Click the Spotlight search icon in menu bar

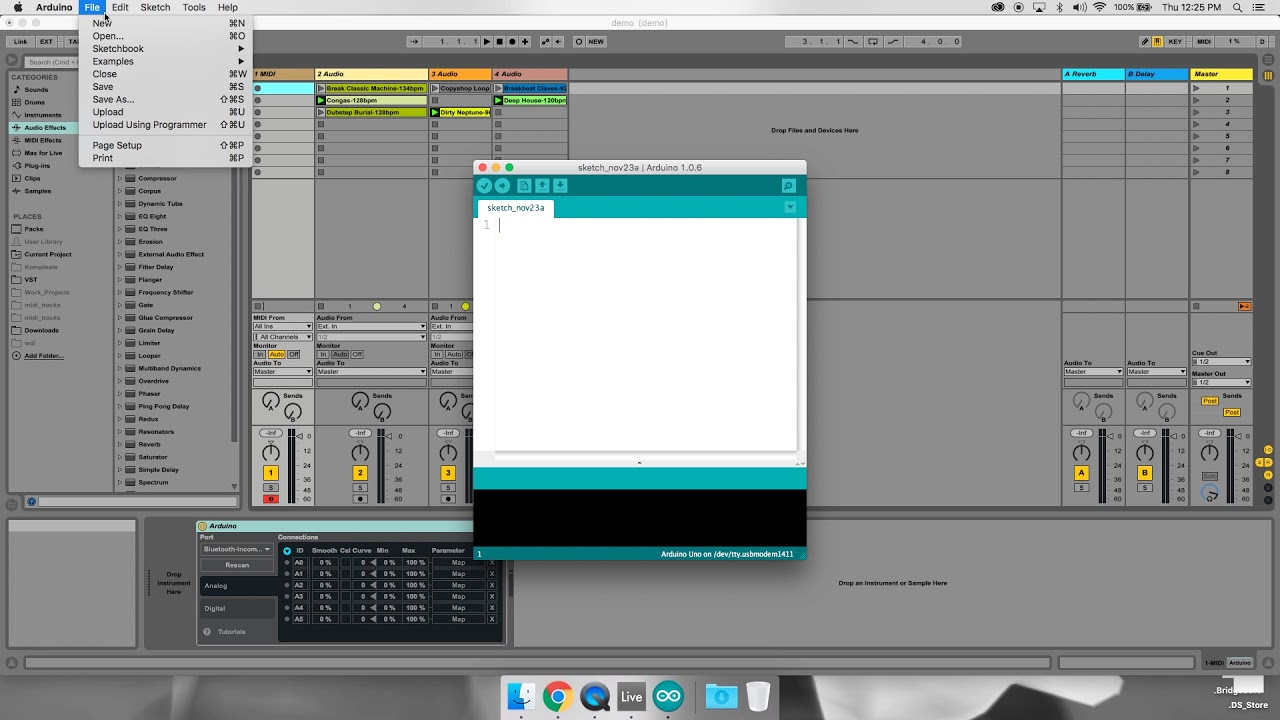tap(1236, 7)
